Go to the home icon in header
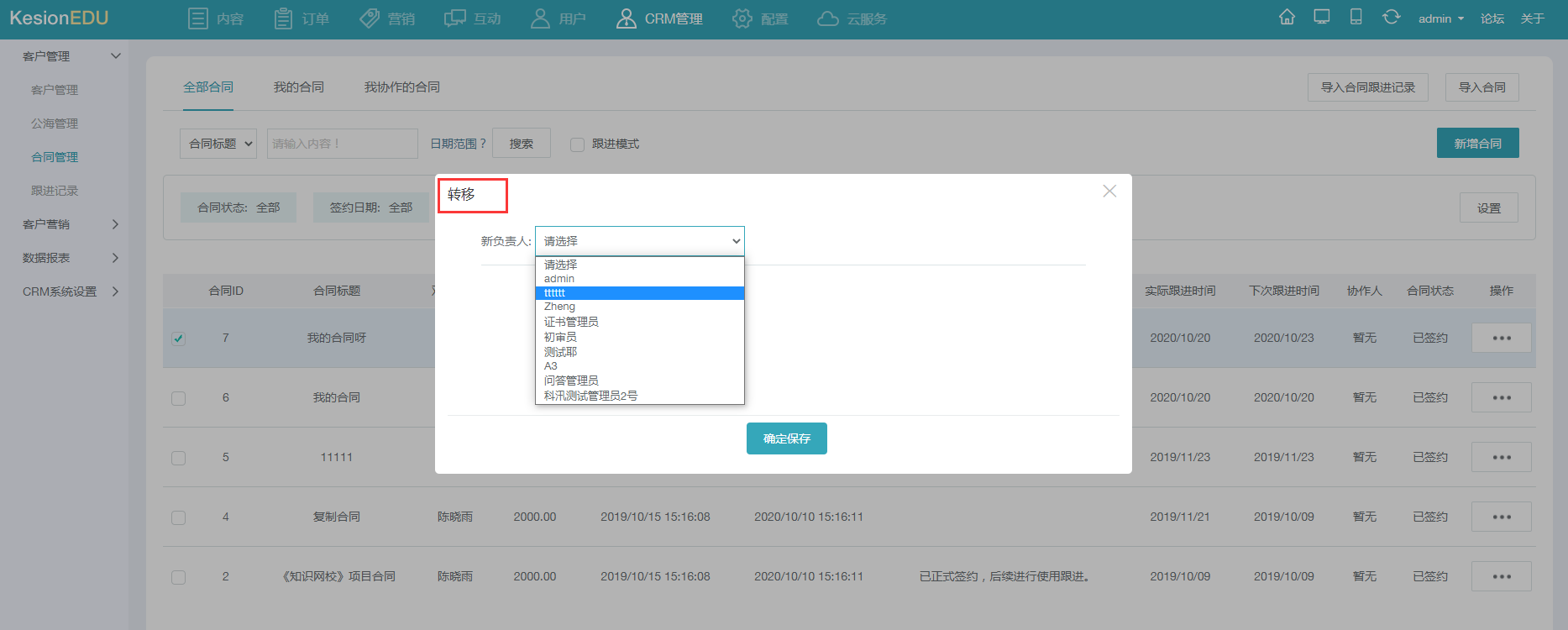This screenshot has width=1568, height=630. point(1287,18)
